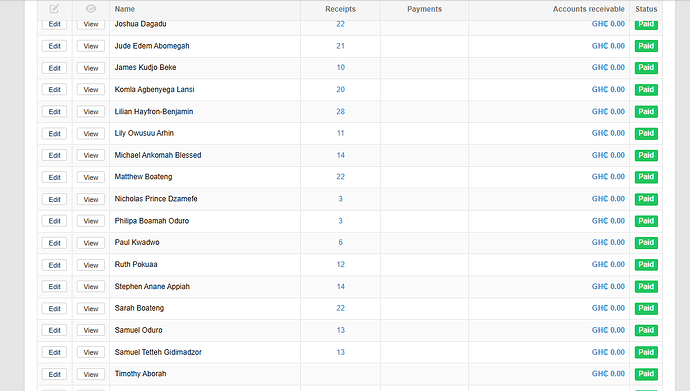
Task: View Timothy Aborah's record
Action: point(91,374)
